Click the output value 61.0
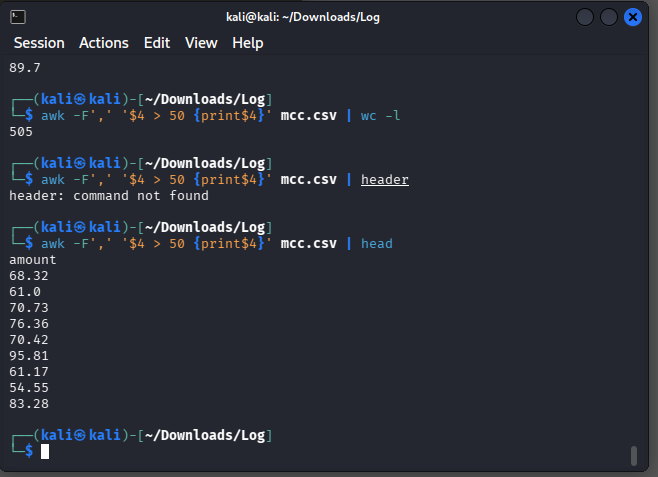Image resolution: width=658 pixels, height=477 pixels. coord(25,292)
